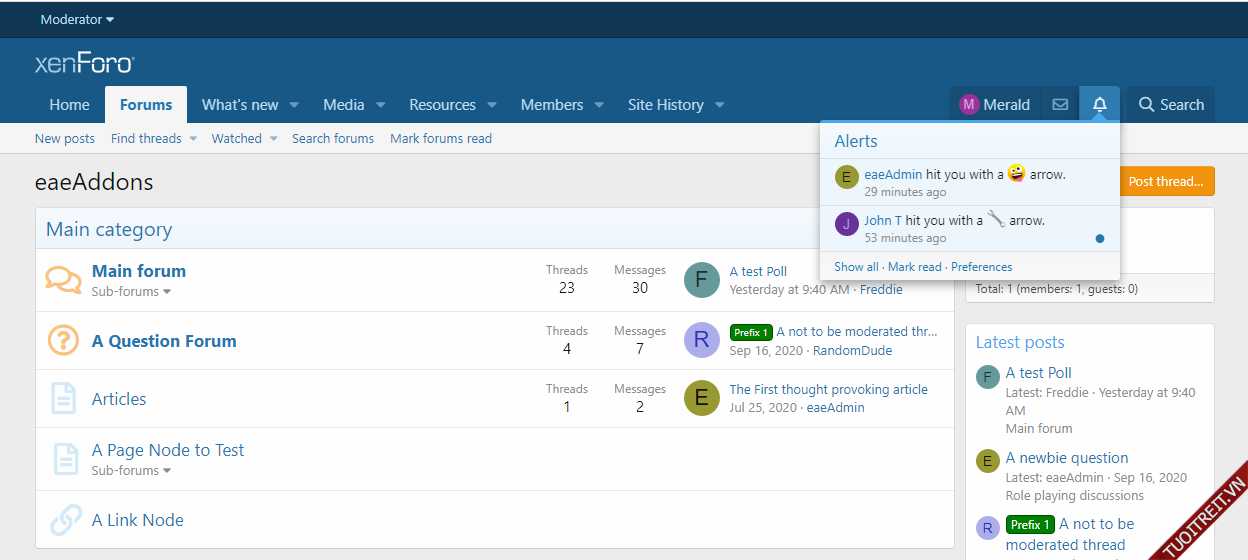Click John T avatar in alerts
Image resolution: width=1248 pixels, height=560 pixels.
point(847,224)
